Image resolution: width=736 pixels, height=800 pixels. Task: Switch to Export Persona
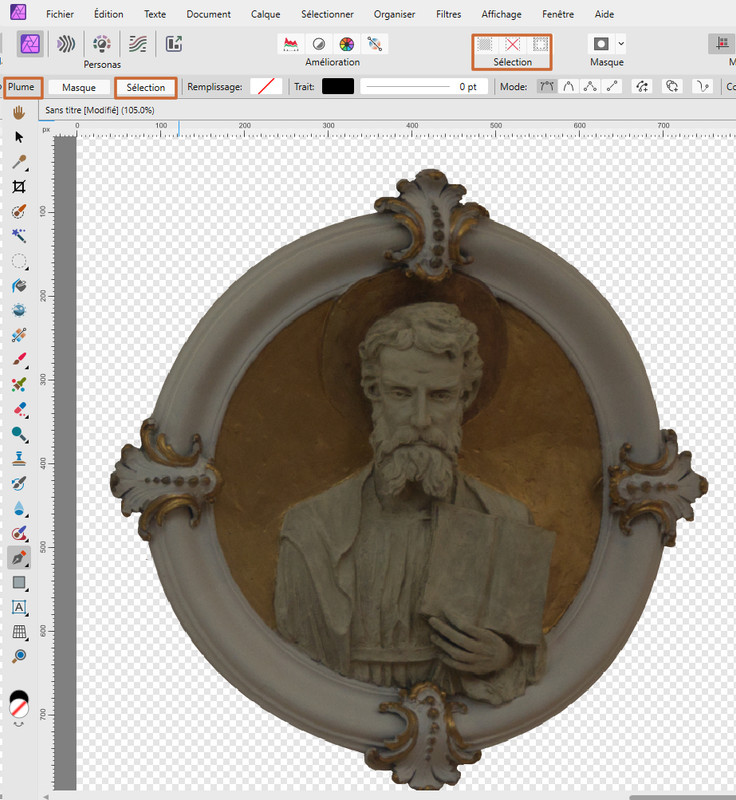click(174, 44)
